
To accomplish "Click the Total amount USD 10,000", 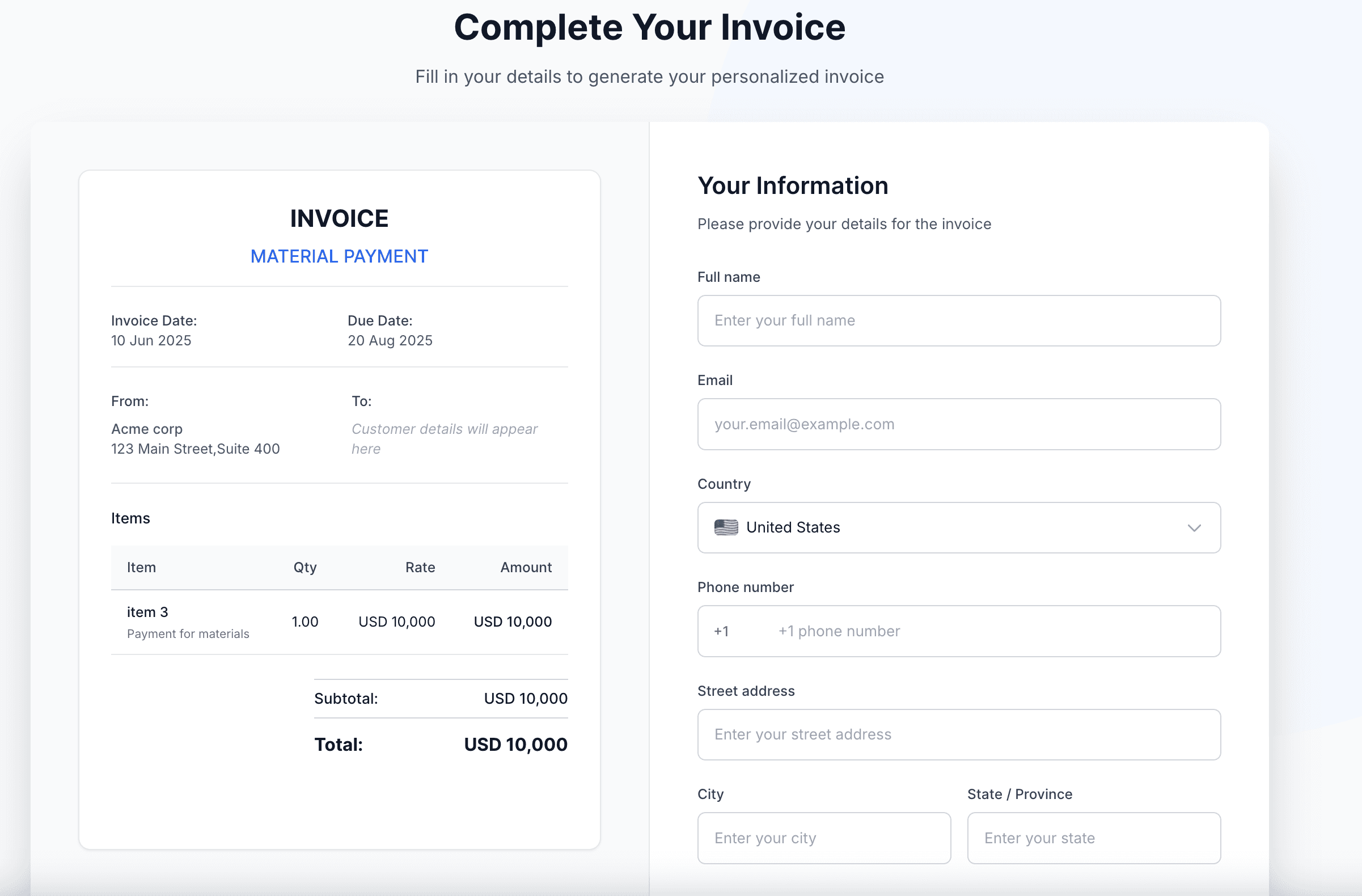I will point(515,745).
